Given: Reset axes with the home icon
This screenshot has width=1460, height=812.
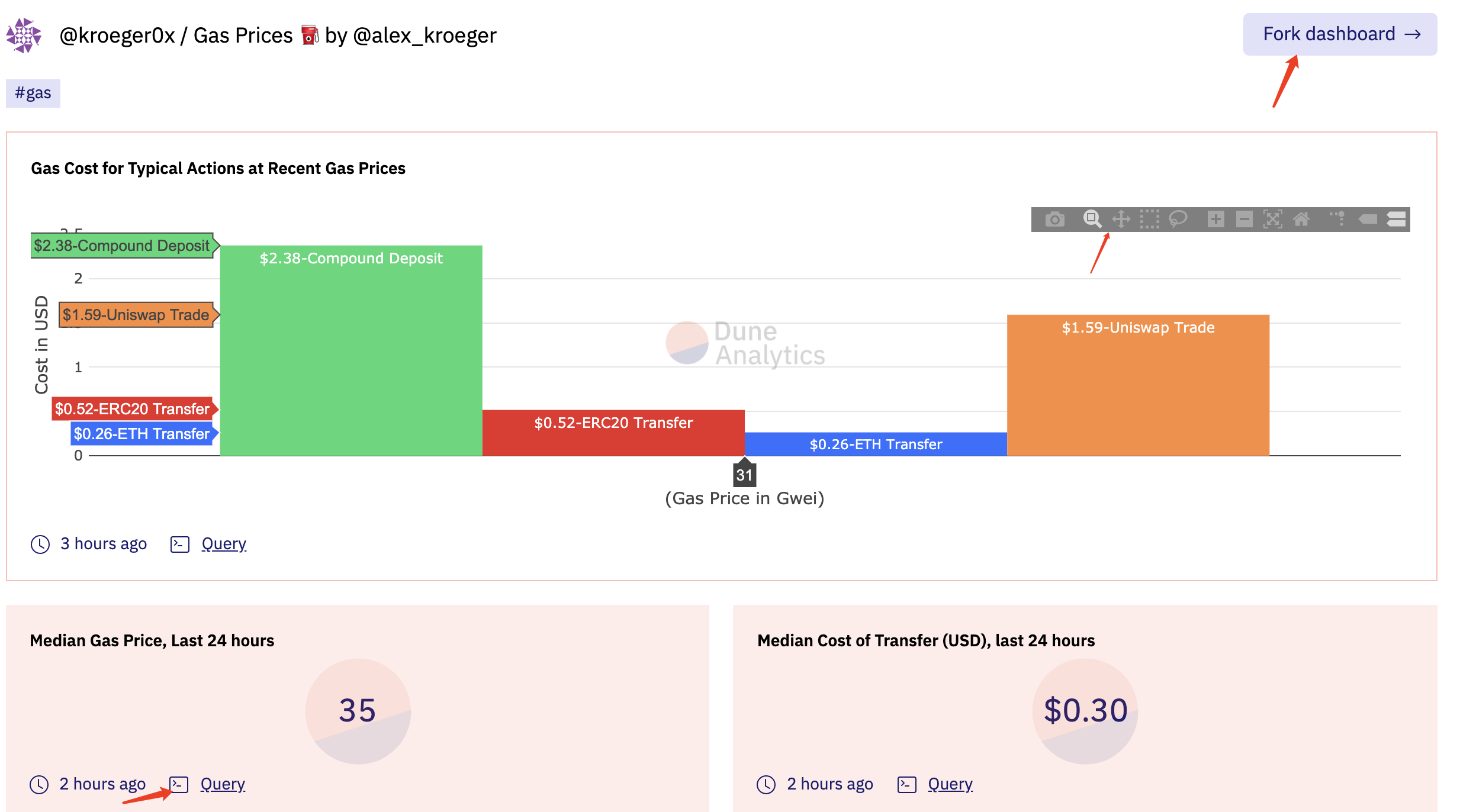Looking at the screenshot, I should [1301, 220].
